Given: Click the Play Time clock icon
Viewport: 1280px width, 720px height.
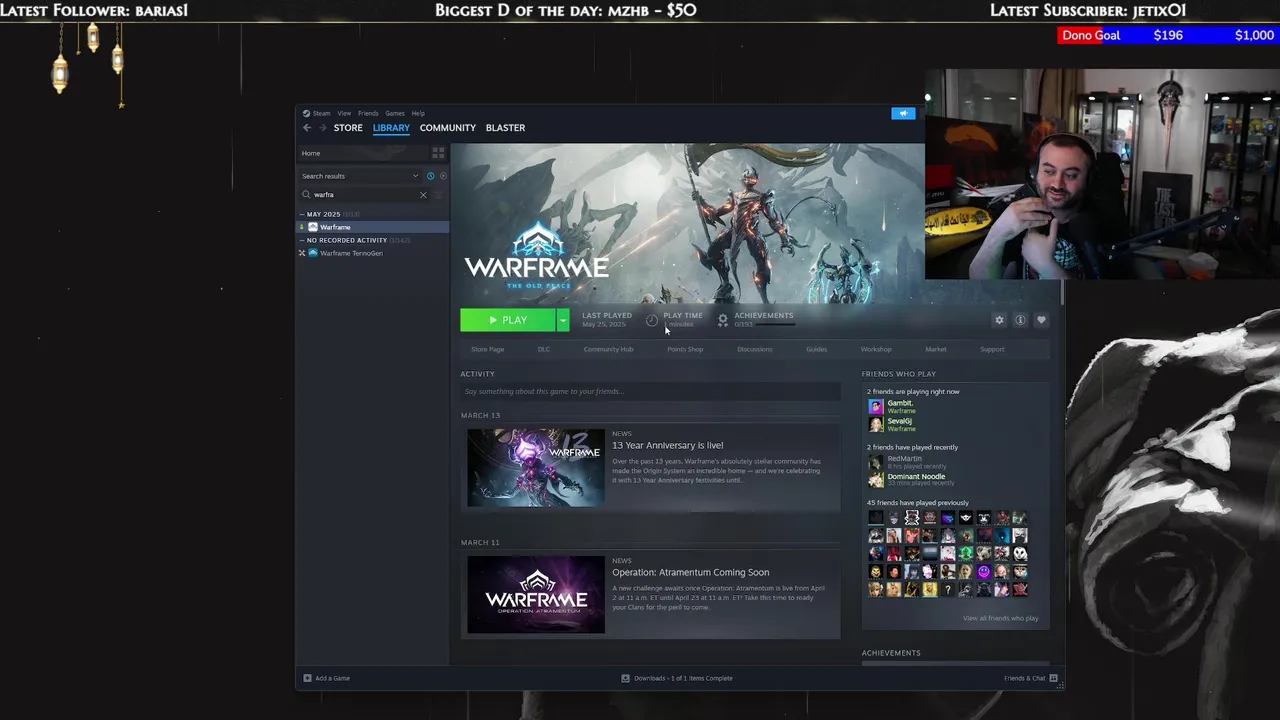Looking at the screenshot, I should (652, 320).
